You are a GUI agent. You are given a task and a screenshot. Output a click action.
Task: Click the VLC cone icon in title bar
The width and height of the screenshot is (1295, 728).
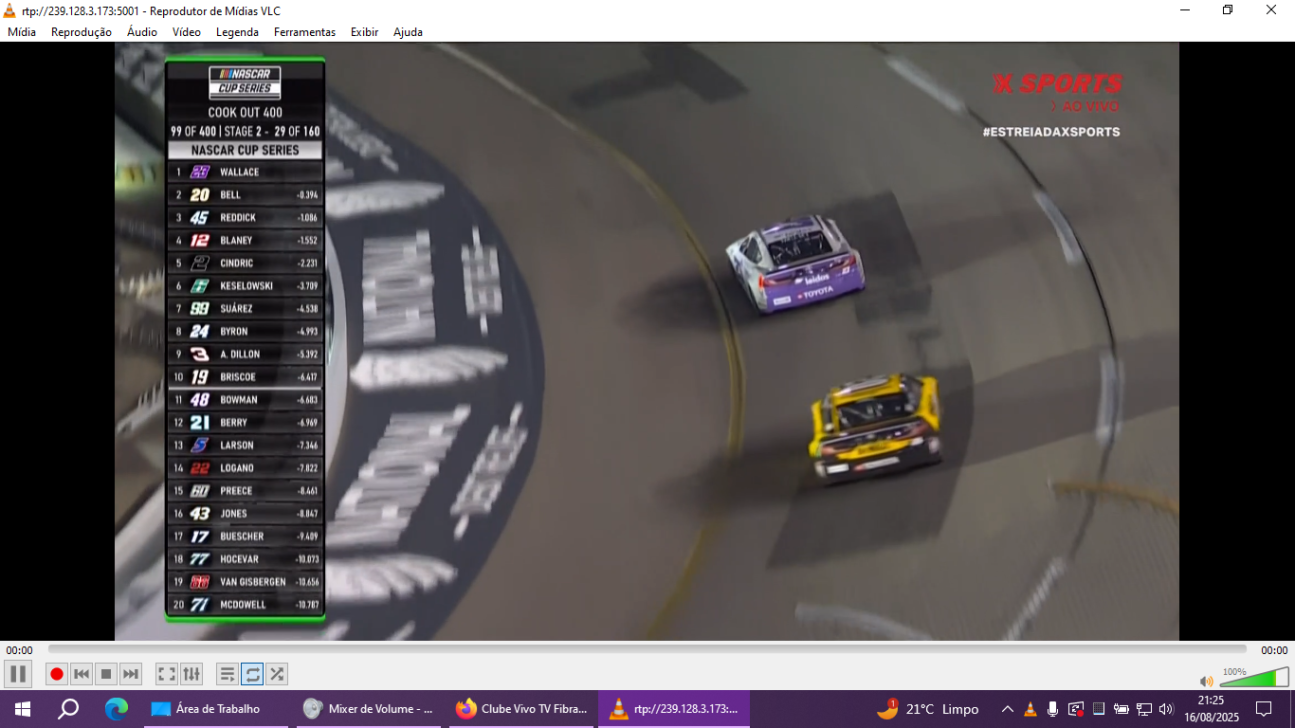pos(10,10)
